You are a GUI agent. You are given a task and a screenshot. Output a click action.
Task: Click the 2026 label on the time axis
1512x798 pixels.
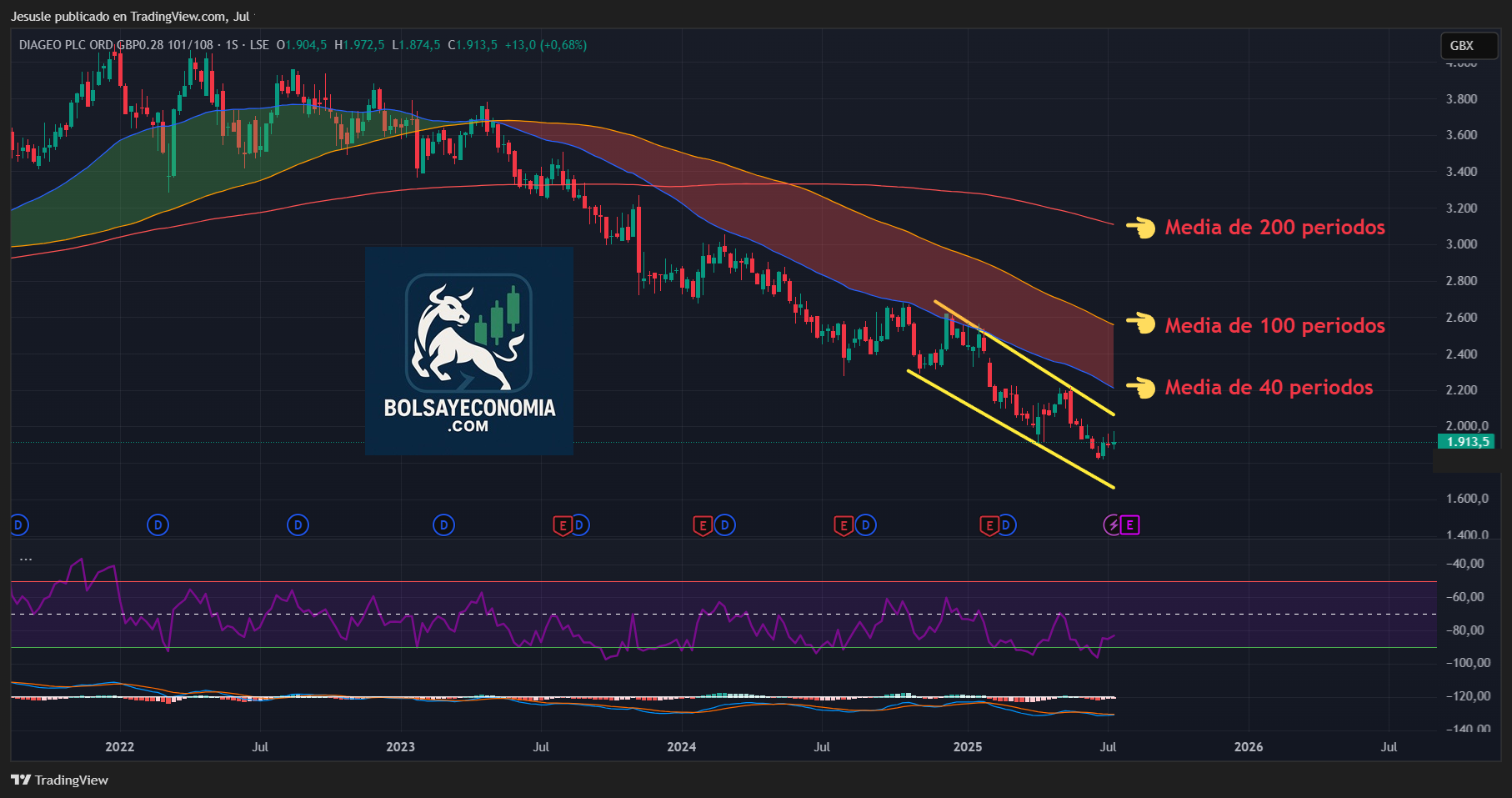[x=1249, y=746]
